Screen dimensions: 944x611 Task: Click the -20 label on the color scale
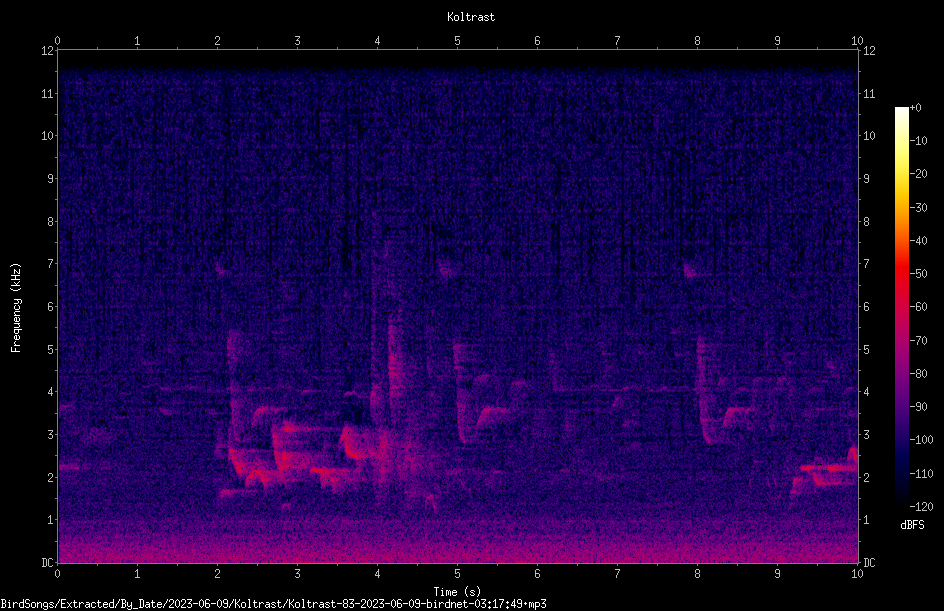[918, 174]
